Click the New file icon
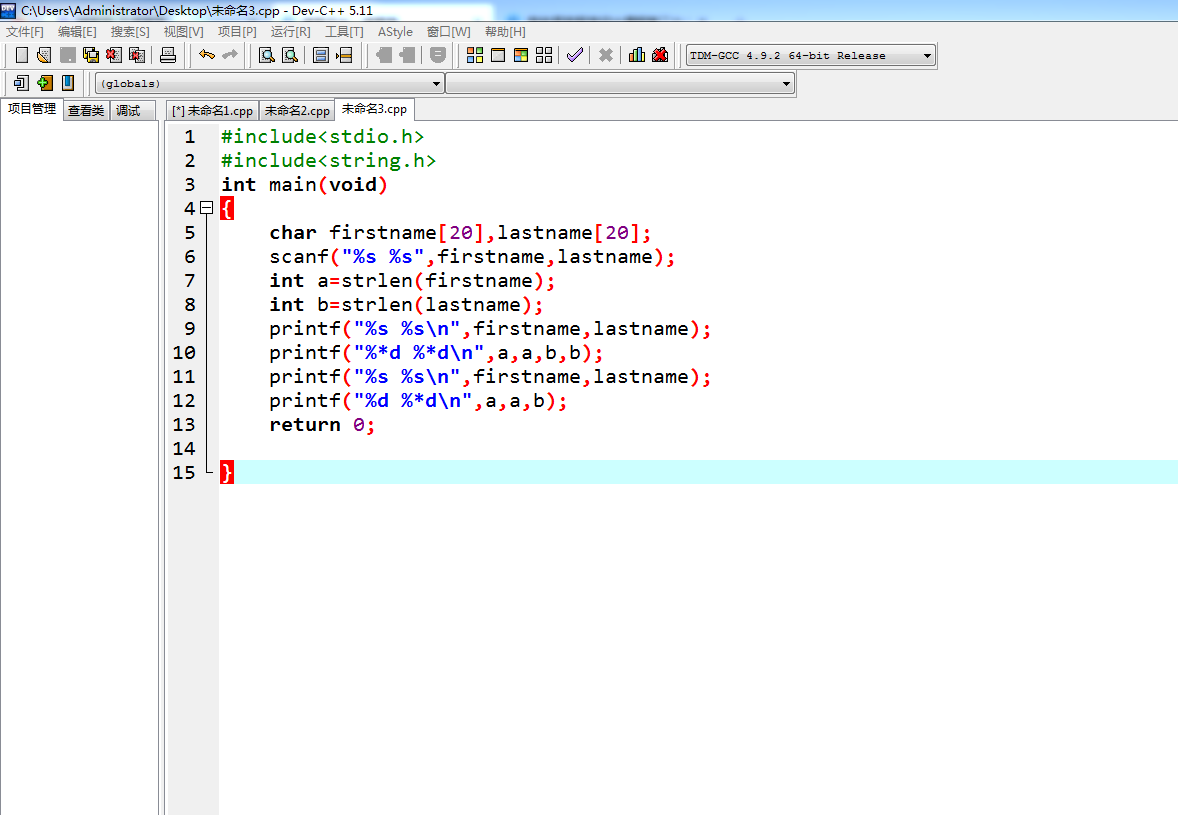The height and width of the screenshot is (815, 1178). pyautogui.click(x=22, y=55)
